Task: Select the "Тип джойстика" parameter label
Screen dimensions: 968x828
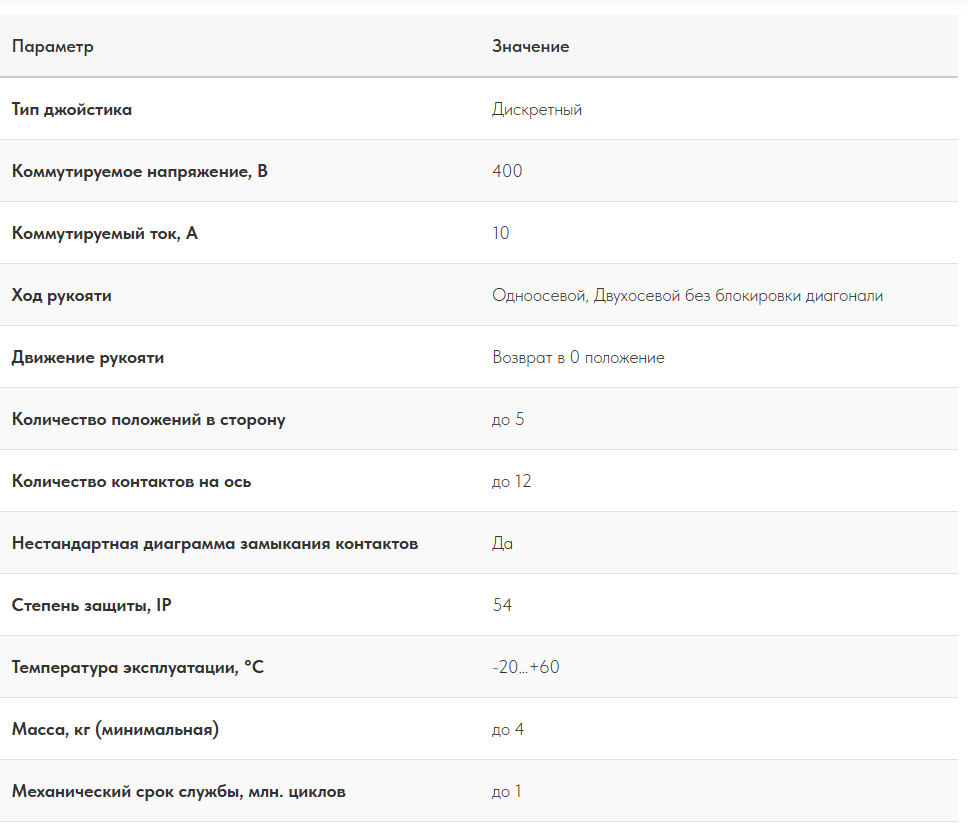Action: tap(72, 110)
